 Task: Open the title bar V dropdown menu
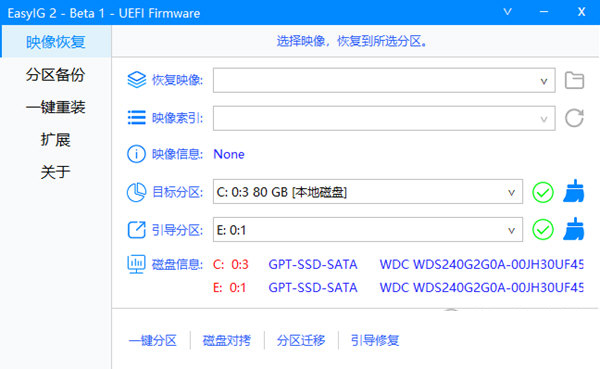coord(507,12)
